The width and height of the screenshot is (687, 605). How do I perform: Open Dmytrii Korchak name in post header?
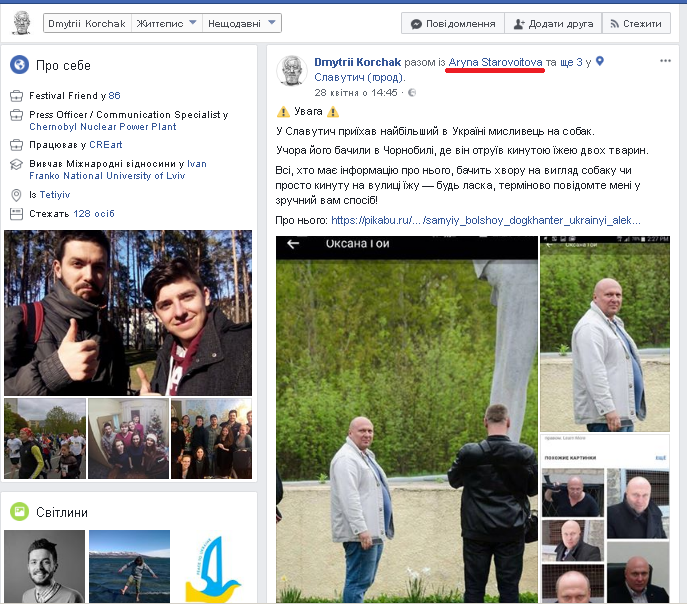point(358,62)
